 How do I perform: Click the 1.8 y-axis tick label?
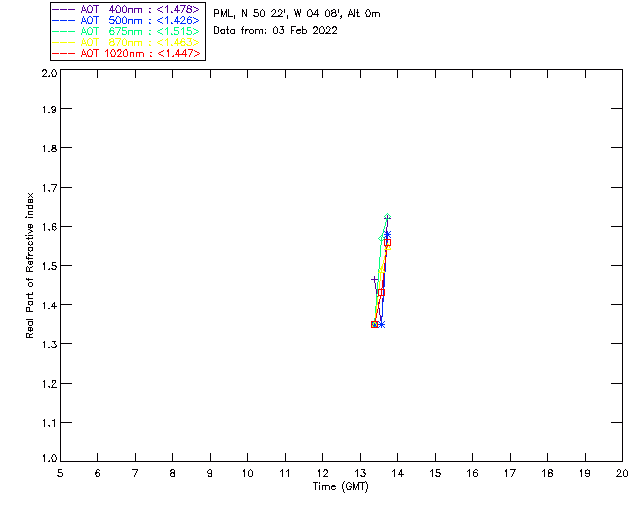click(x=49, y=148)
